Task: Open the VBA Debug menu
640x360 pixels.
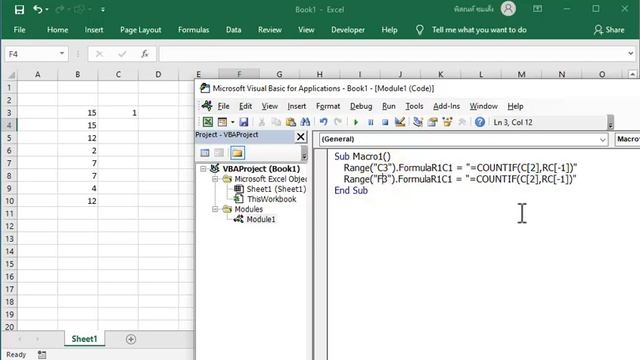Action: (361, 106)
